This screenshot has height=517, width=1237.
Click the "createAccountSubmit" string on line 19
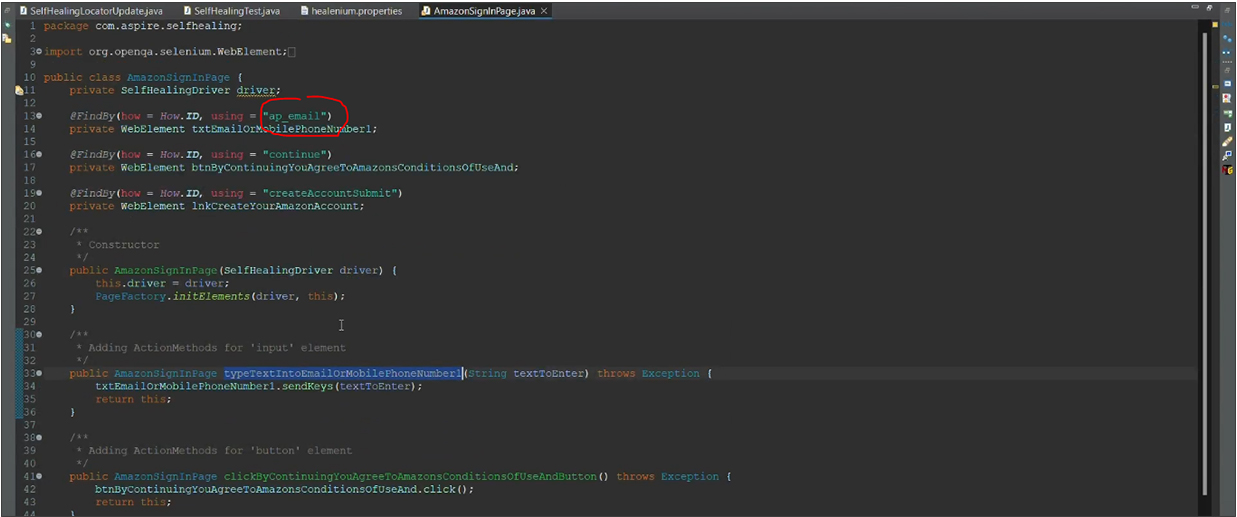pos(328,193)
